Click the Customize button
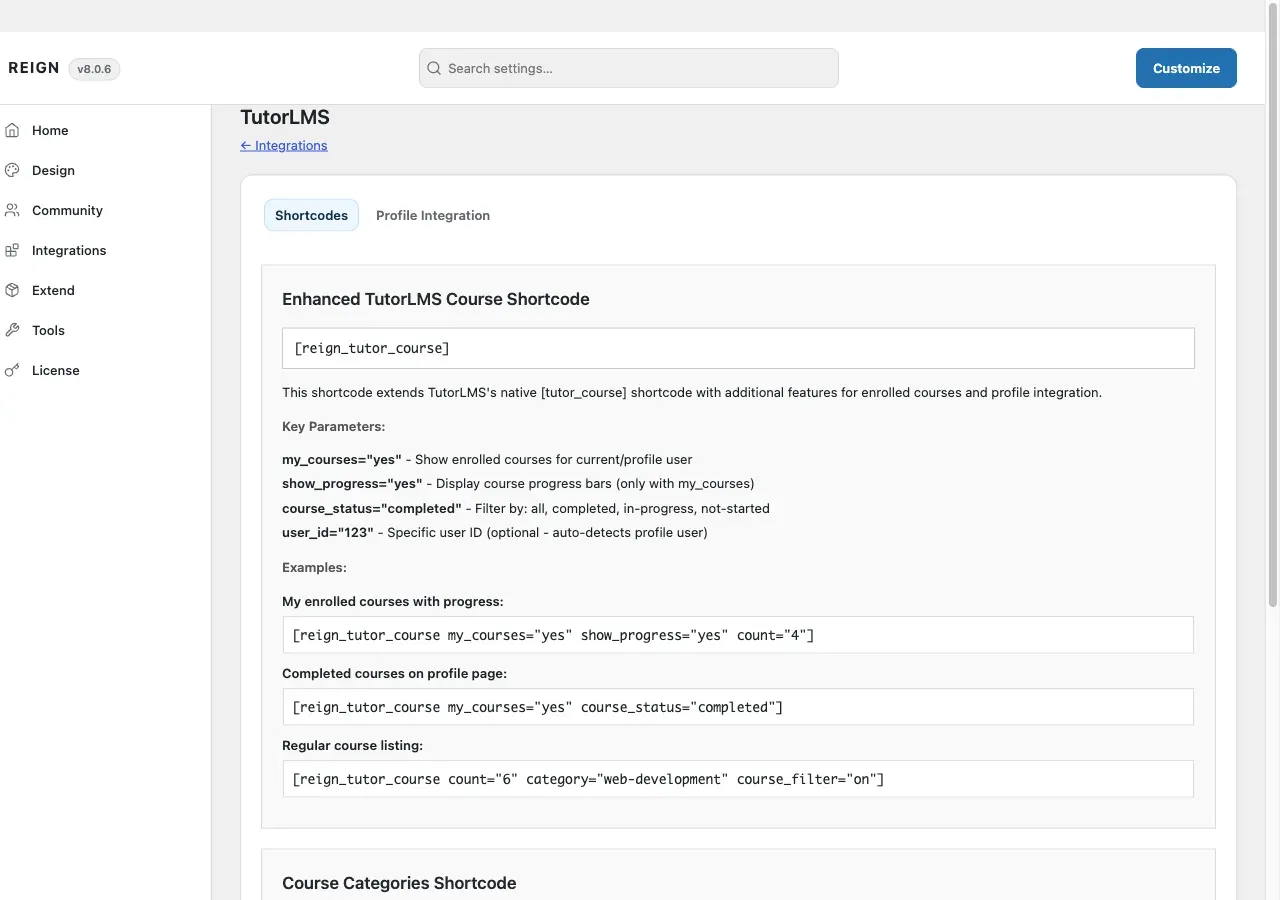Image resolution: width=1280 pixels, height=900 pixels. [1186, 68]
